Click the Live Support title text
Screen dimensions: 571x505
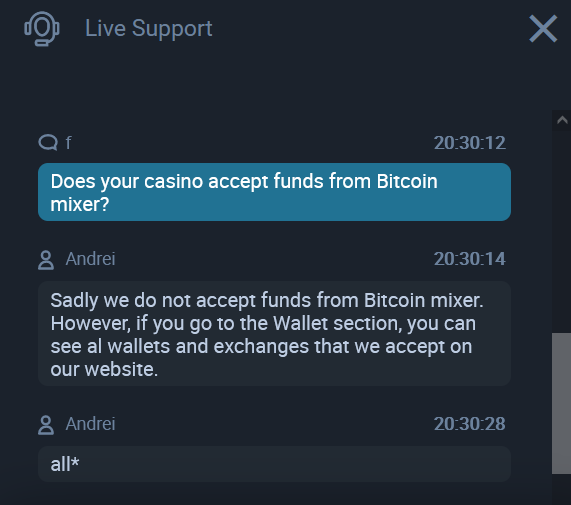pyautogui.click(x=149, y=28)
